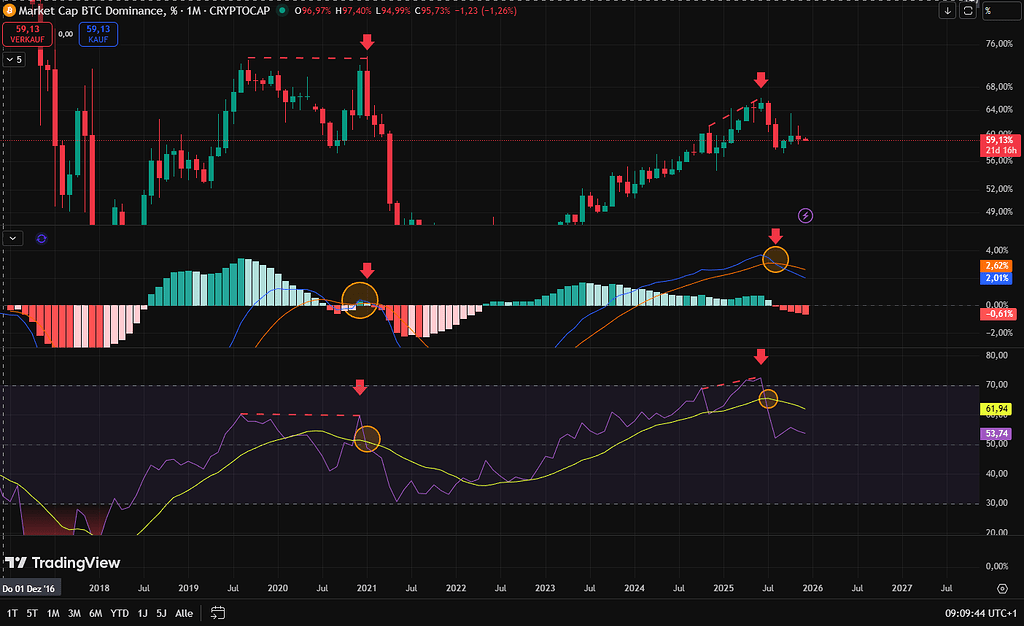The width and height of the screenshot is (1024, 626).
Task: Click the download arrow icon top right
Action: click(x=947, y=11)
